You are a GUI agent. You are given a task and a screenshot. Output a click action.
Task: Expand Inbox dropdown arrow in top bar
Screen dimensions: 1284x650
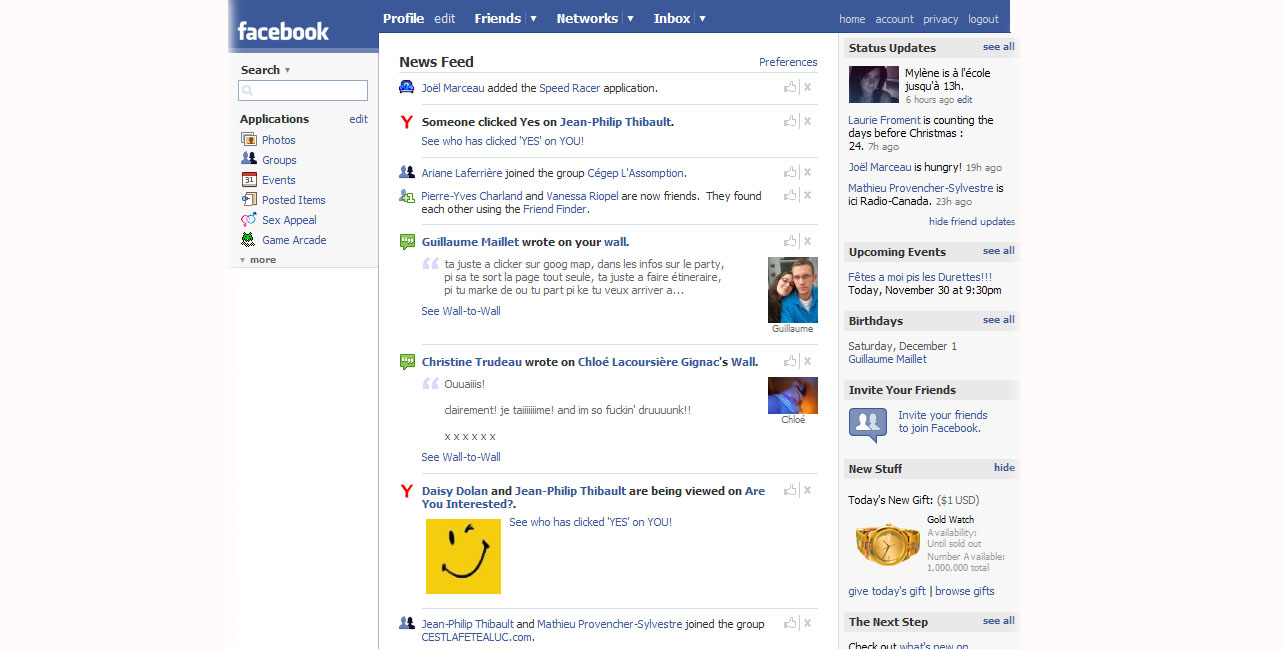[702, 18]
